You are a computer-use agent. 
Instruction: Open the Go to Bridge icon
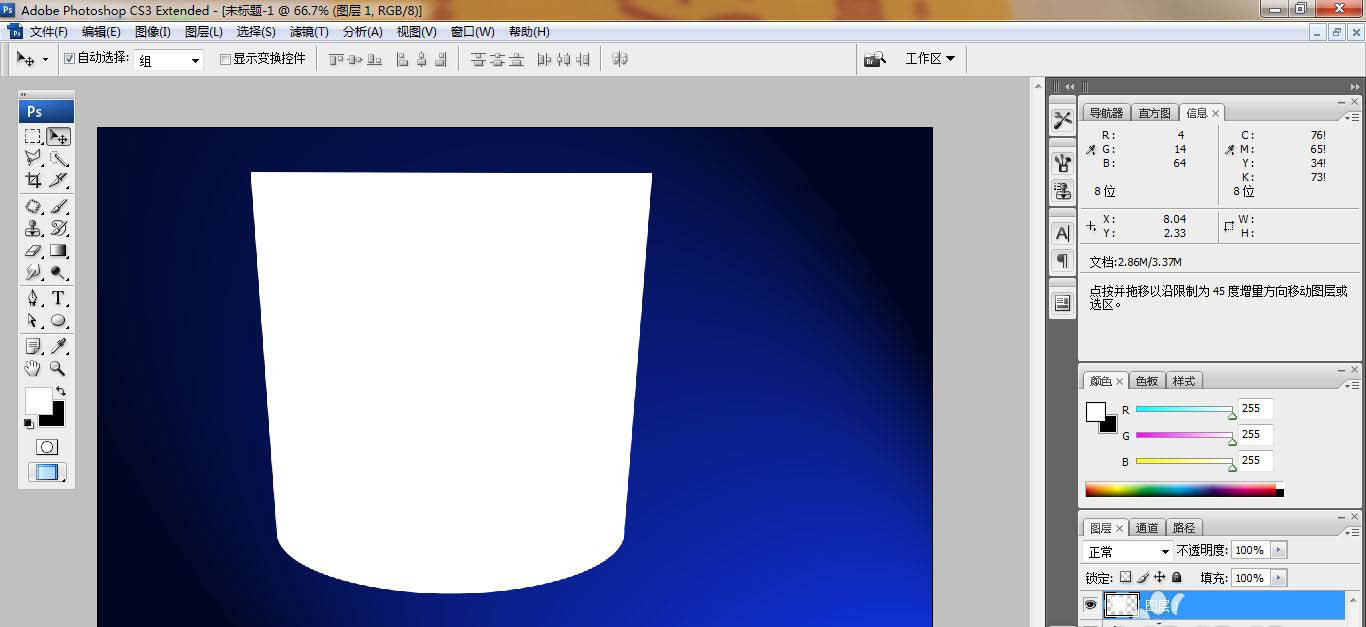[x=875, y=59]
